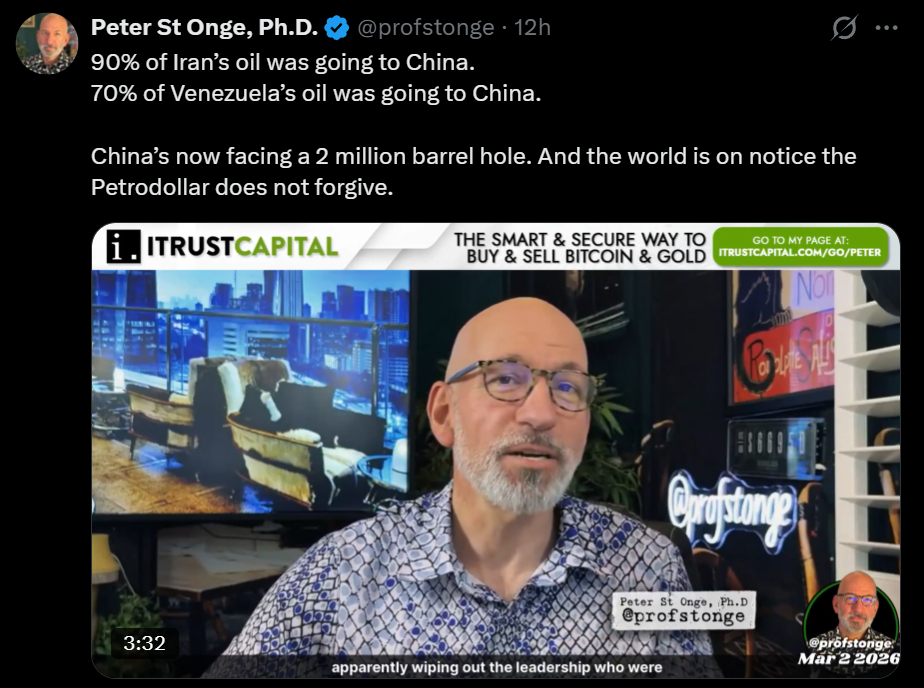Click the Peter St Onge name tag overlay
The image size is (924, 688).
point(684,610)
